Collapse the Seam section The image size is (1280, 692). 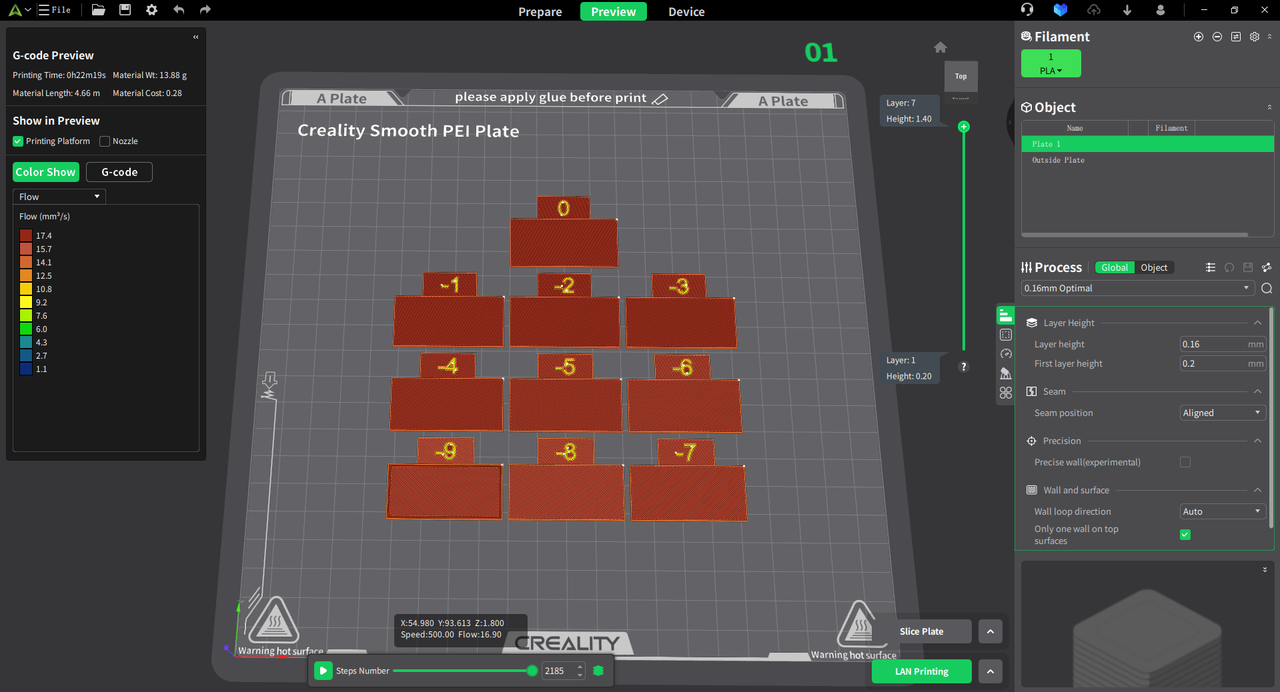pos(1257,392)
